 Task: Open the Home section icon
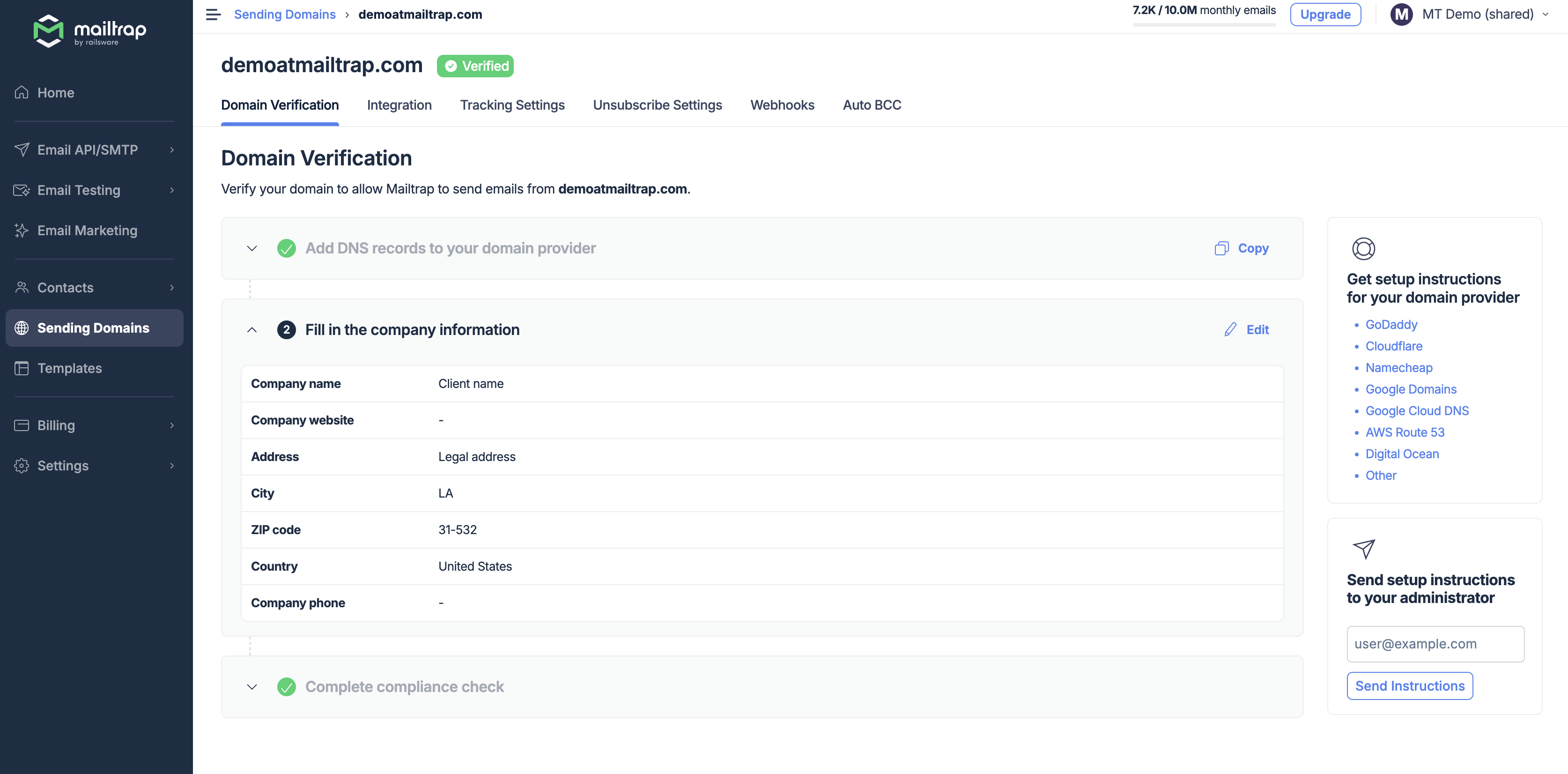click(21, 92)
